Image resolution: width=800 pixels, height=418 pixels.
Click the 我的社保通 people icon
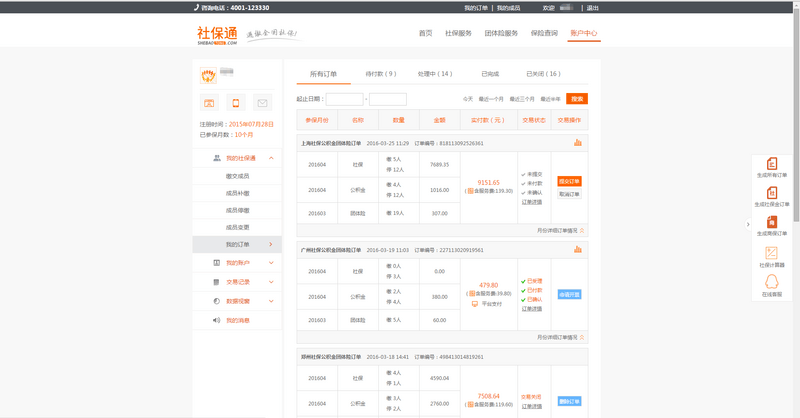pos(217,158)
